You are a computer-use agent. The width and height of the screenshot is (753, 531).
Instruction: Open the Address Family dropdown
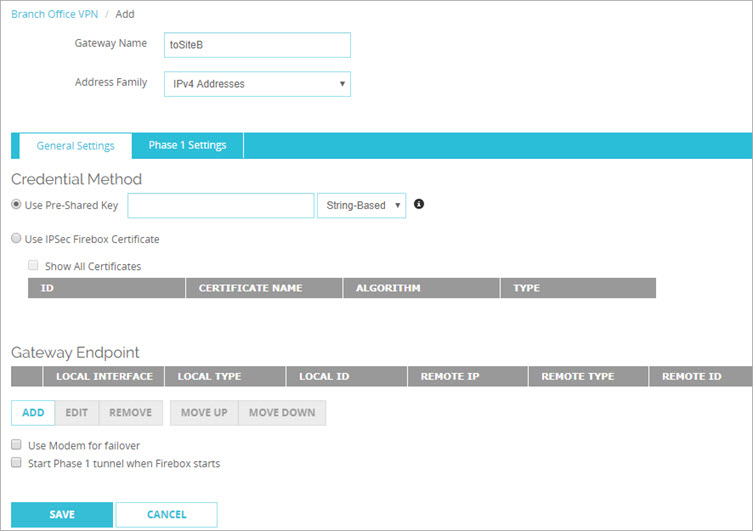(257, 84)
